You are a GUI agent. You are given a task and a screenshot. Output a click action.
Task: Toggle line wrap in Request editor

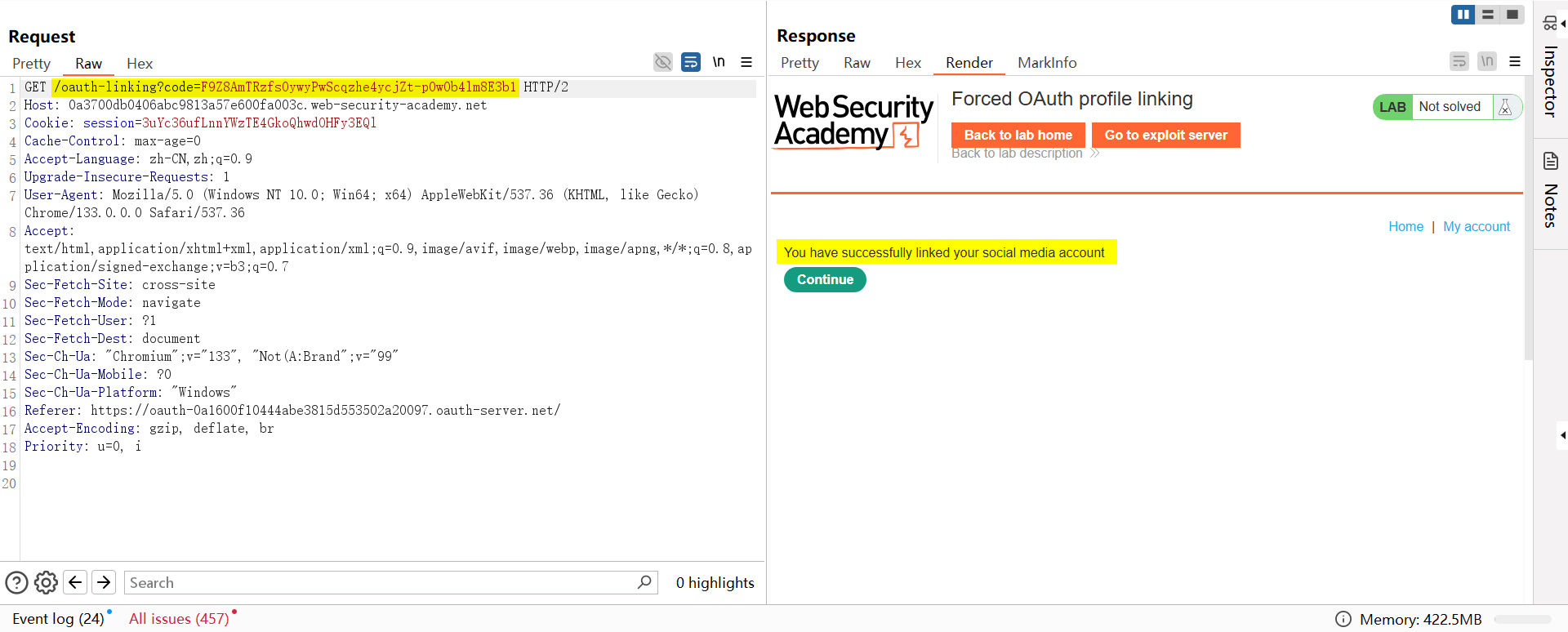pyautogui.click(x=691, y=62)
